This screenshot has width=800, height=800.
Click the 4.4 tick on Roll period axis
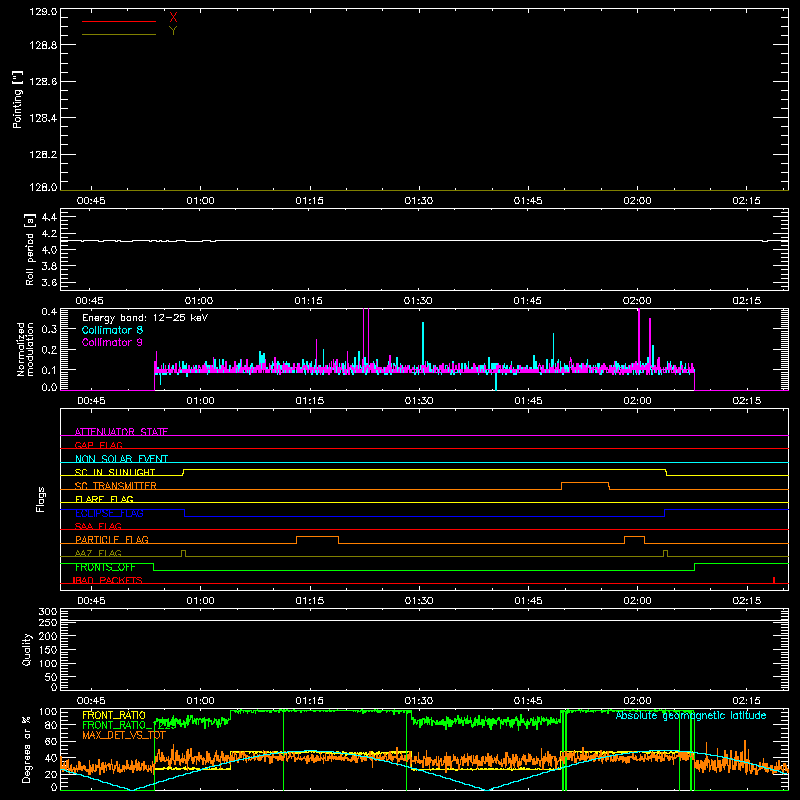pos(49,217)
